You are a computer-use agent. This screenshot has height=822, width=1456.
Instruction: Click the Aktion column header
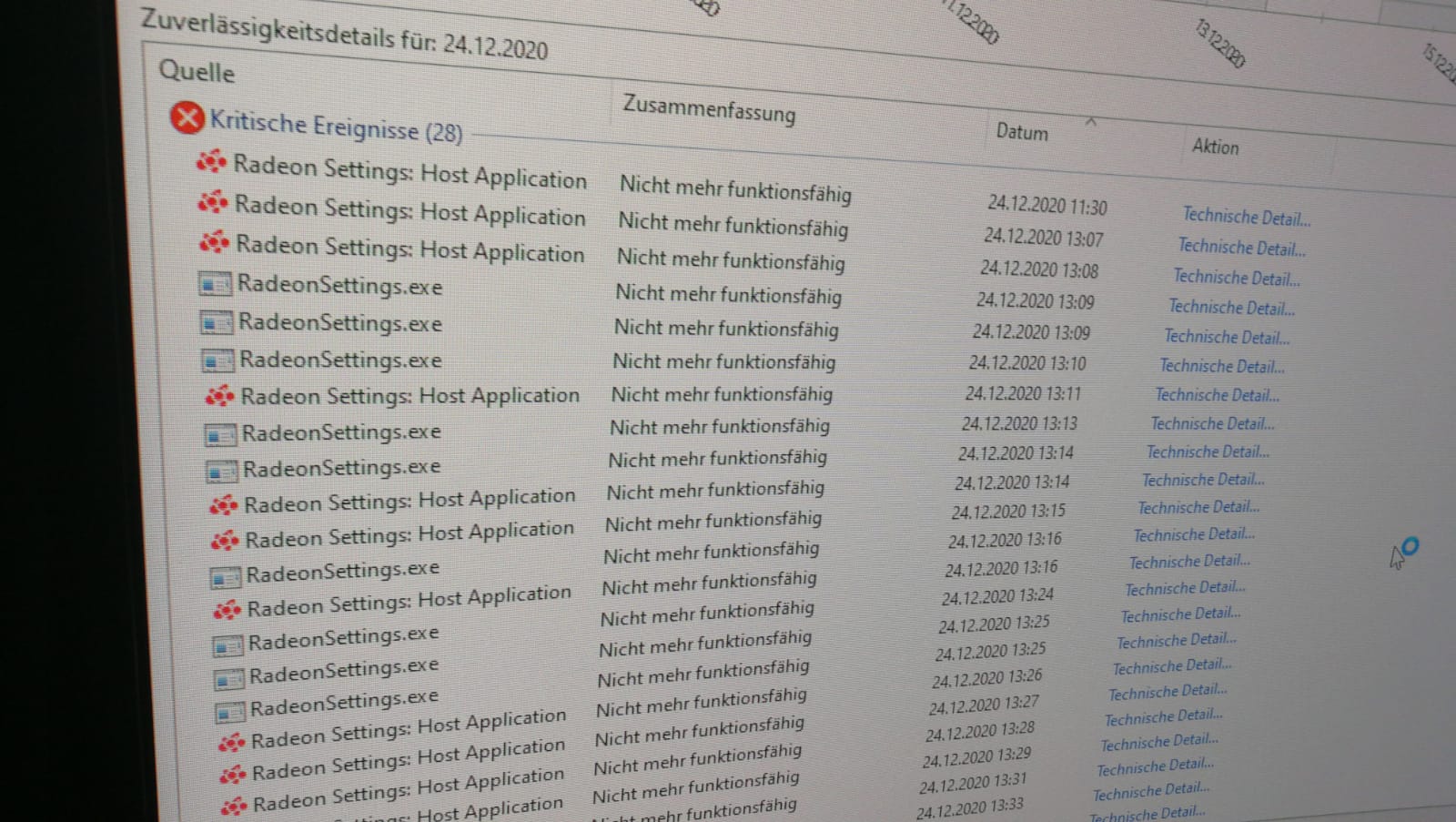[x=1216, y=146]
